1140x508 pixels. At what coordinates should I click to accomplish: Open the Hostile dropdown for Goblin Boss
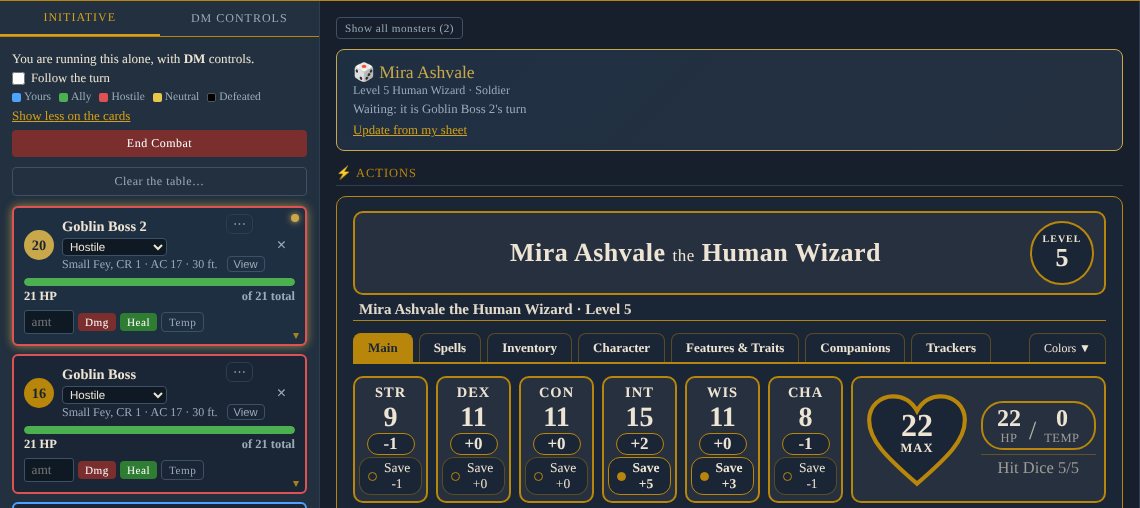click(x=114, y=395)
